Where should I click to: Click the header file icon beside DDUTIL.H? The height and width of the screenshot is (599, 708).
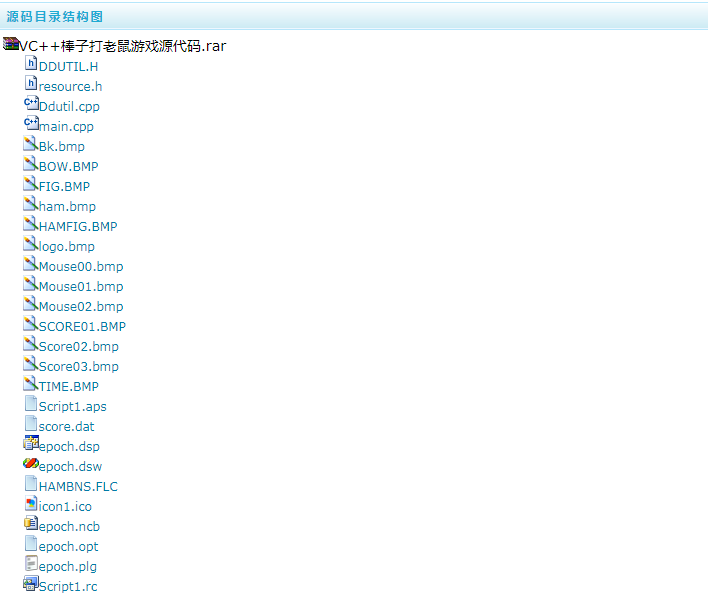tap(30, 65)
